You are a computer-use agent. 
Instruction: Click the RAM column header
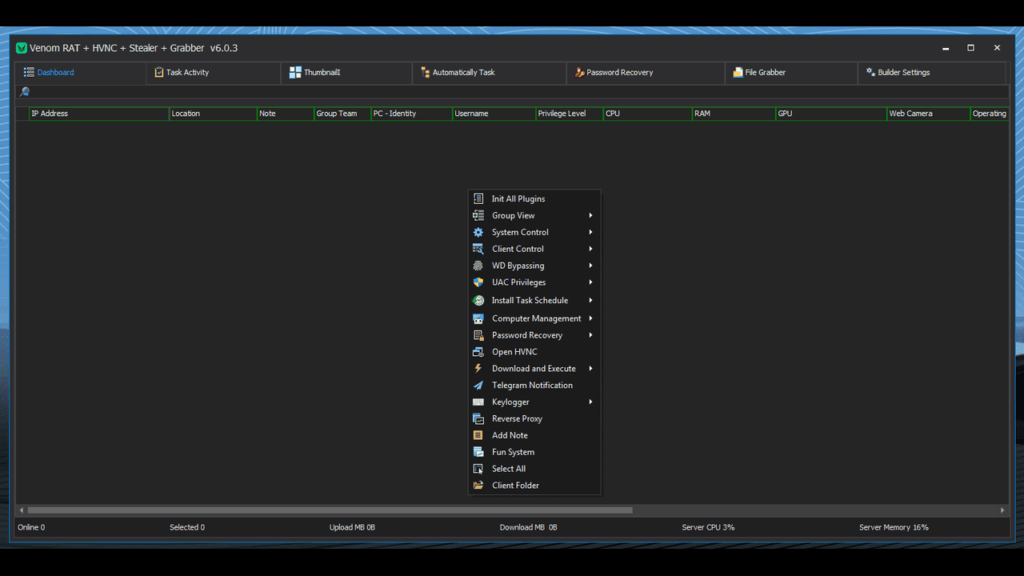[x=733, y=114]
